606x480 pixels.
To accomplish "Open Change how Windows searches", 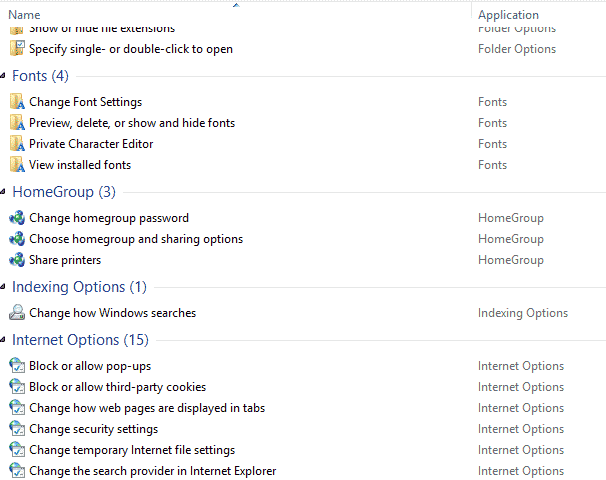I will pos(112,313).
